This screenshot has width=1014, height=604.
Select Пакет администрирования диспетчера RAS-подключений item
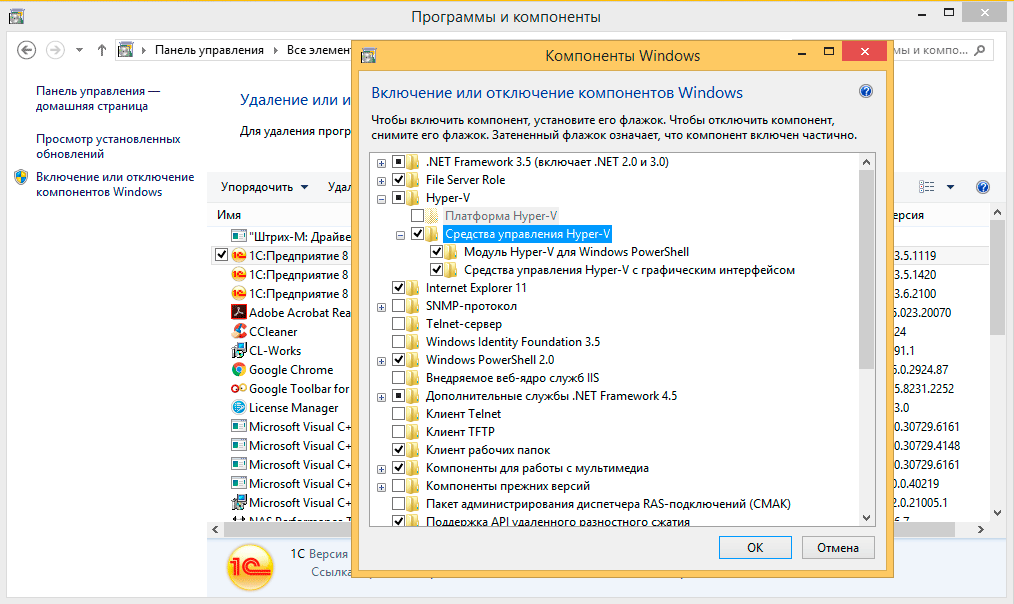(x=608, y=503)
